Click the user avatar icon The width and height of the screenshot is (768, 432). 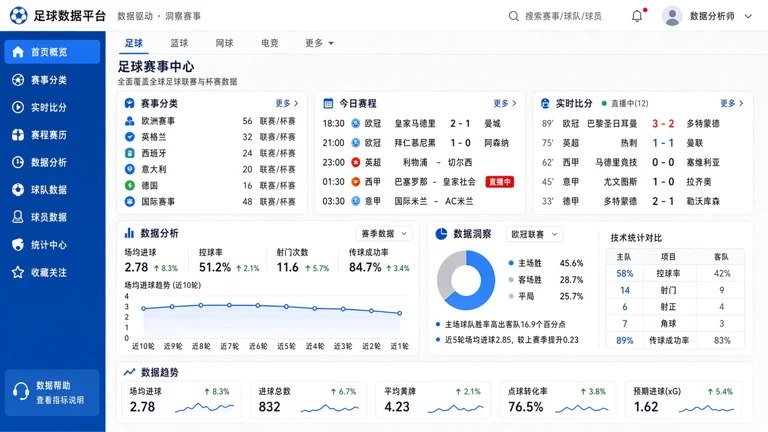tap(672, 16)
